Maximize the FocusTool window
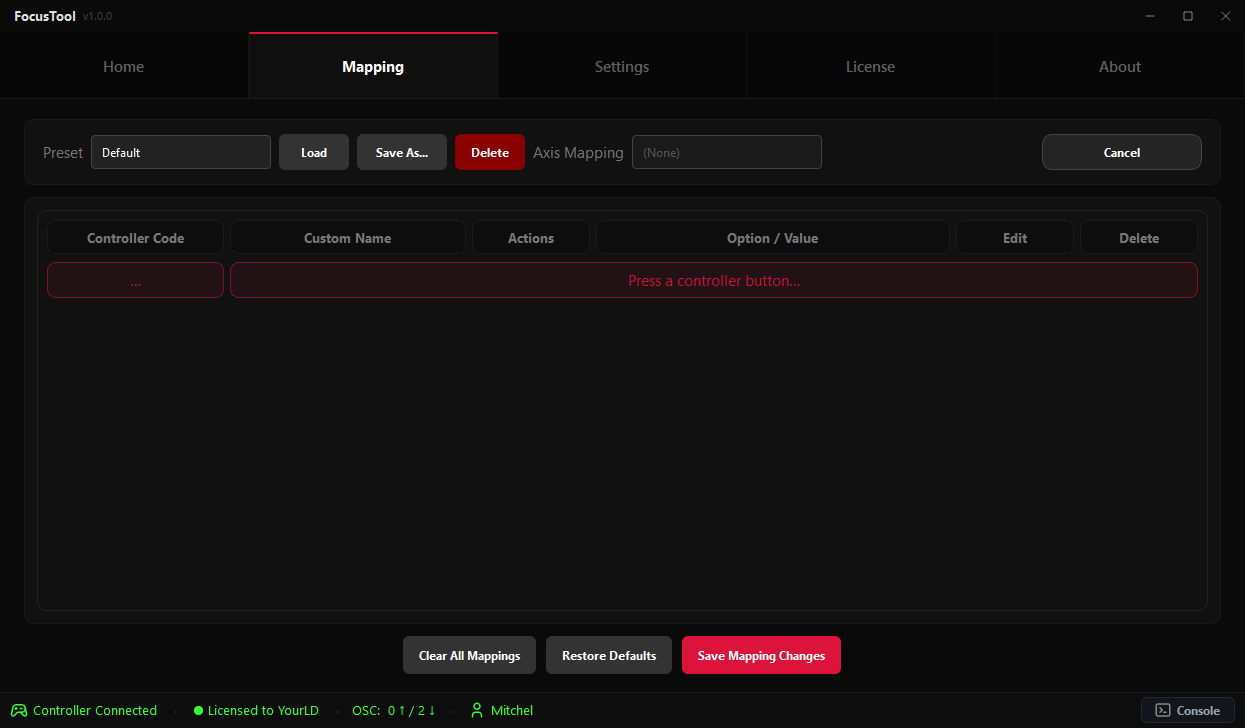Image resolution: width=1245 pixels, height=728 pixels. pyautogui.click(x=1188, y=16)
